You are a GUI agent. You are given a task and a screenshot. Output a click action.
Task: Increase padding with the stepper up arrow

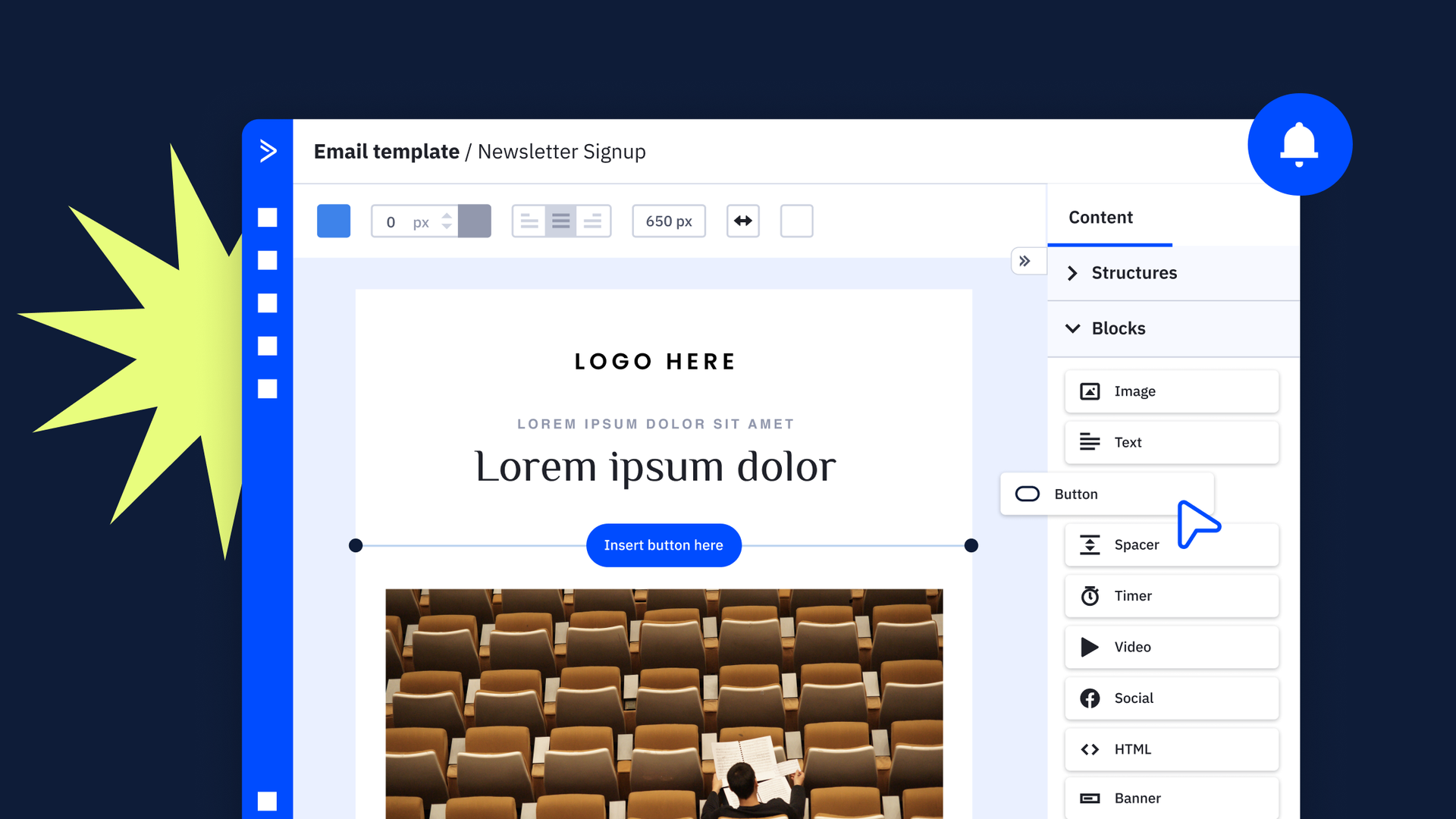pos(447,215)
